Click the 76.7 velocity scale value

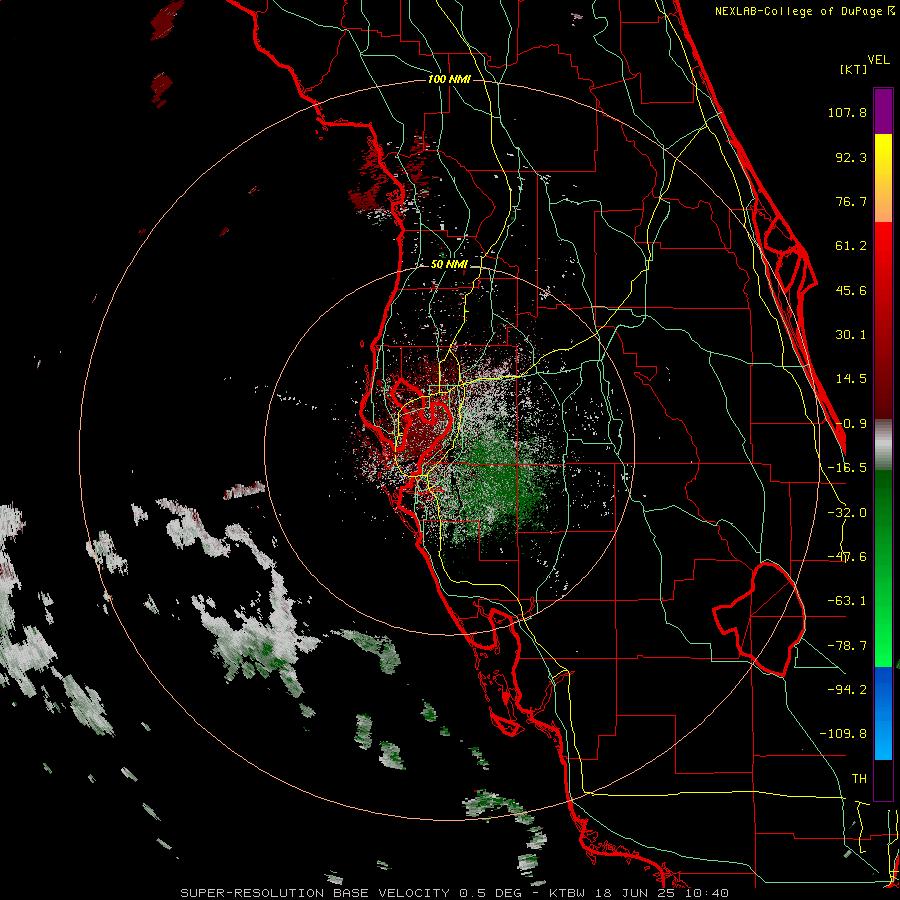[x=851, y=201]
